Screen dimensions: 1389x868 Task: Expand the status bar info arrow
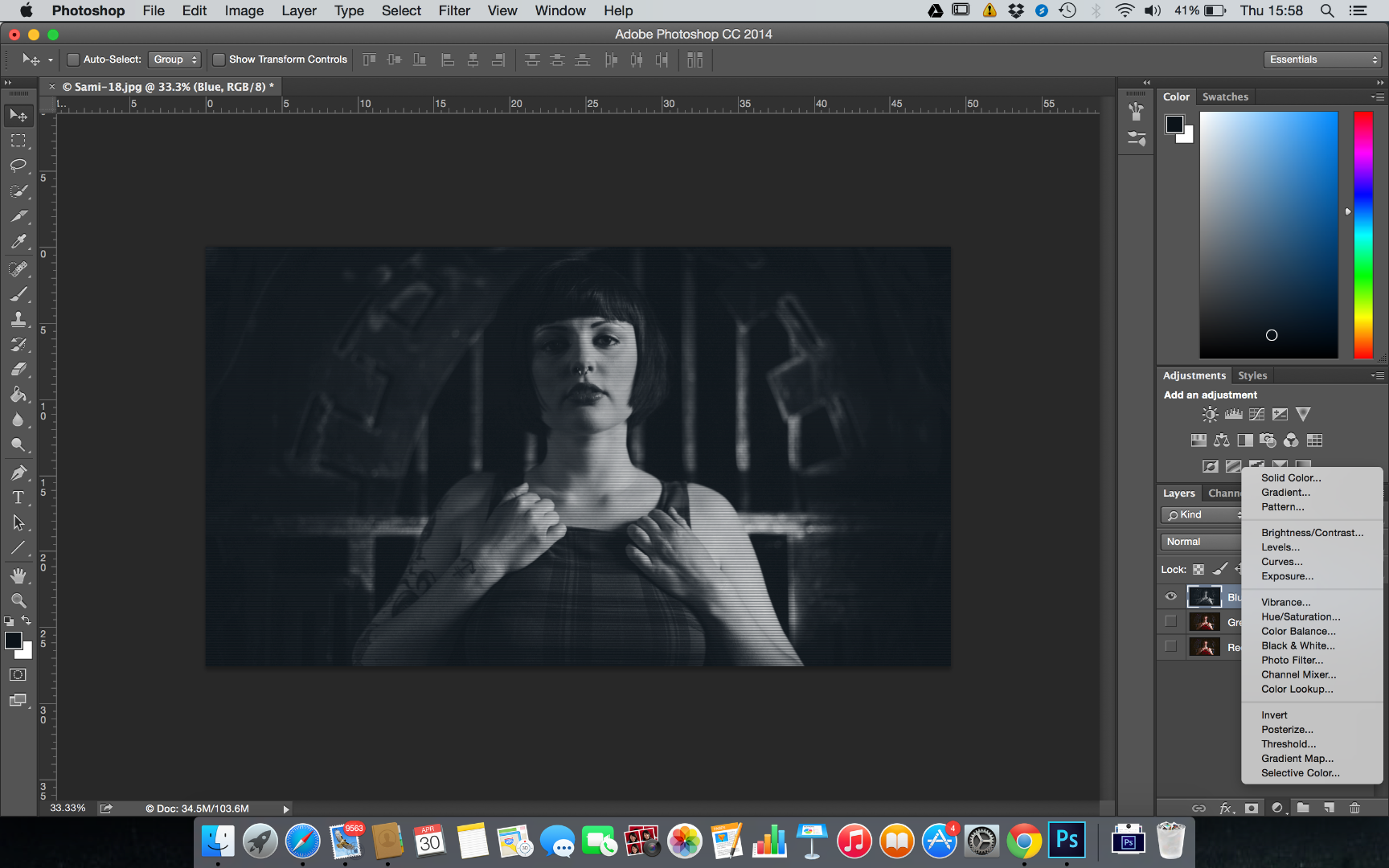pos(285,809)
